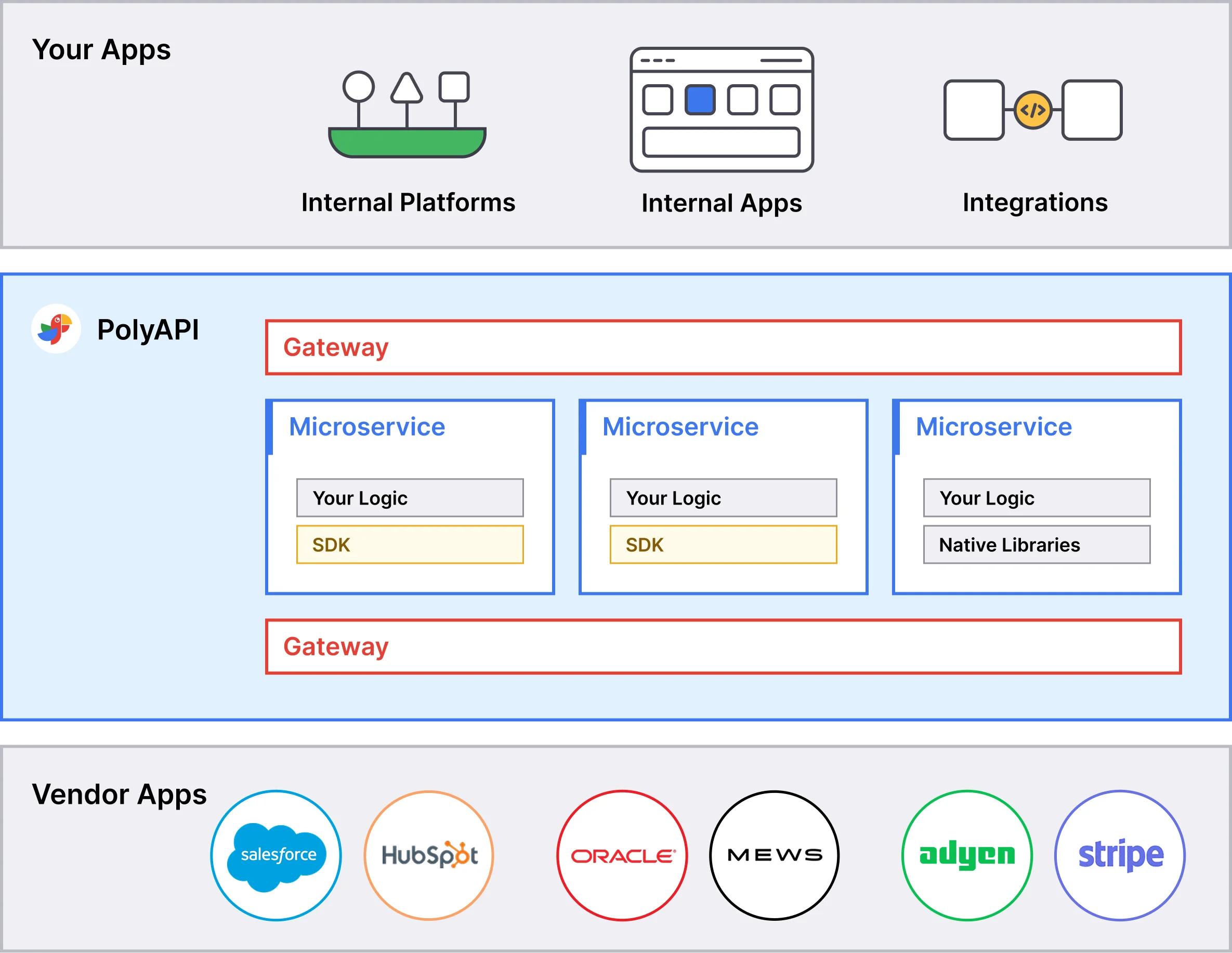Click the PolyAPI parrot logo
1232x953 pixels.
[x=56, y=329]
